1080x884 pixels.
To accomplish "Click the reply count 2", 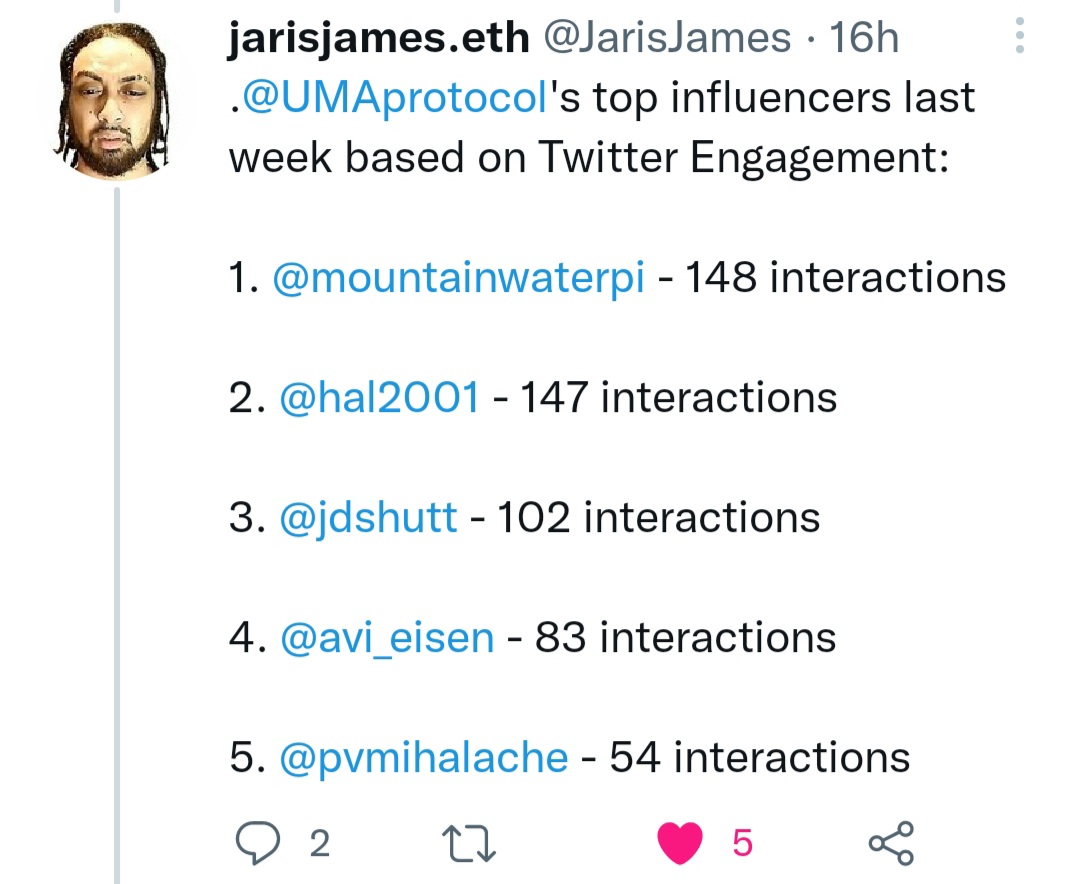I will pyautogui.click(x=320, y=843).
